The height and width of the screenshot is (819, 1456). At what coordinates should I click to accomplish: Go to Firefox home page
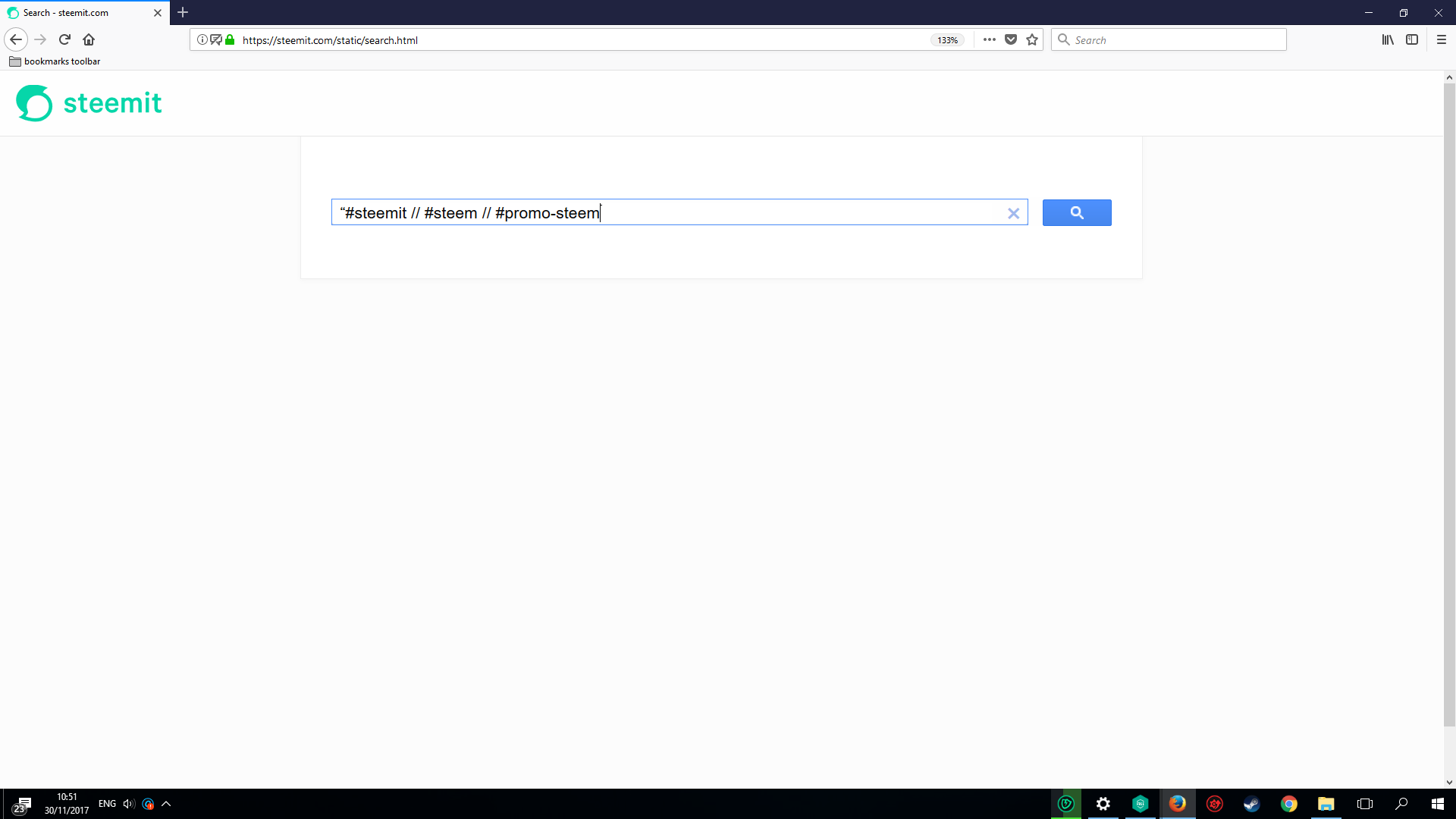(x=89, y=39)
